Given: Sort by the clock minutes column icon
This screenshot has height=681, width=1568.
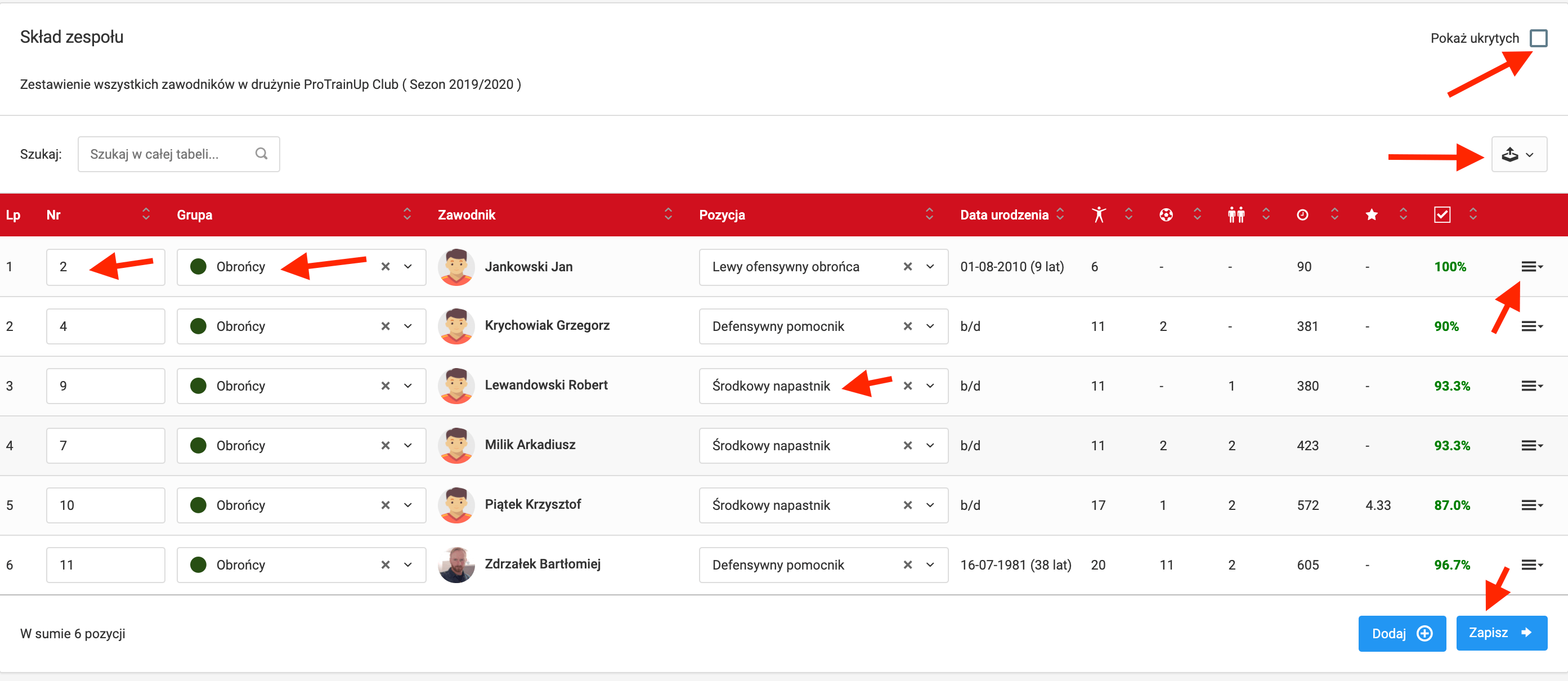Looking at the screenshot, I should tap(1302, 215).
